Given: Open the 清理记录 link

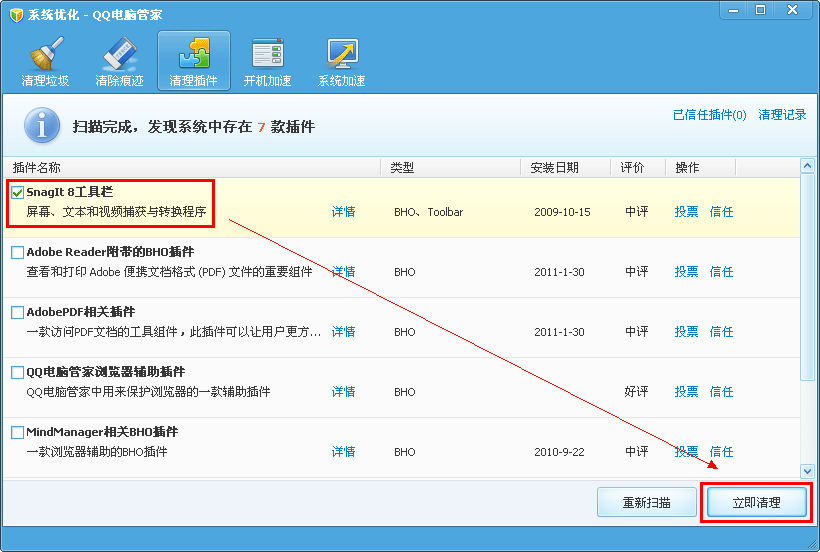Looking at the screenshot, I should pos(782,115).
